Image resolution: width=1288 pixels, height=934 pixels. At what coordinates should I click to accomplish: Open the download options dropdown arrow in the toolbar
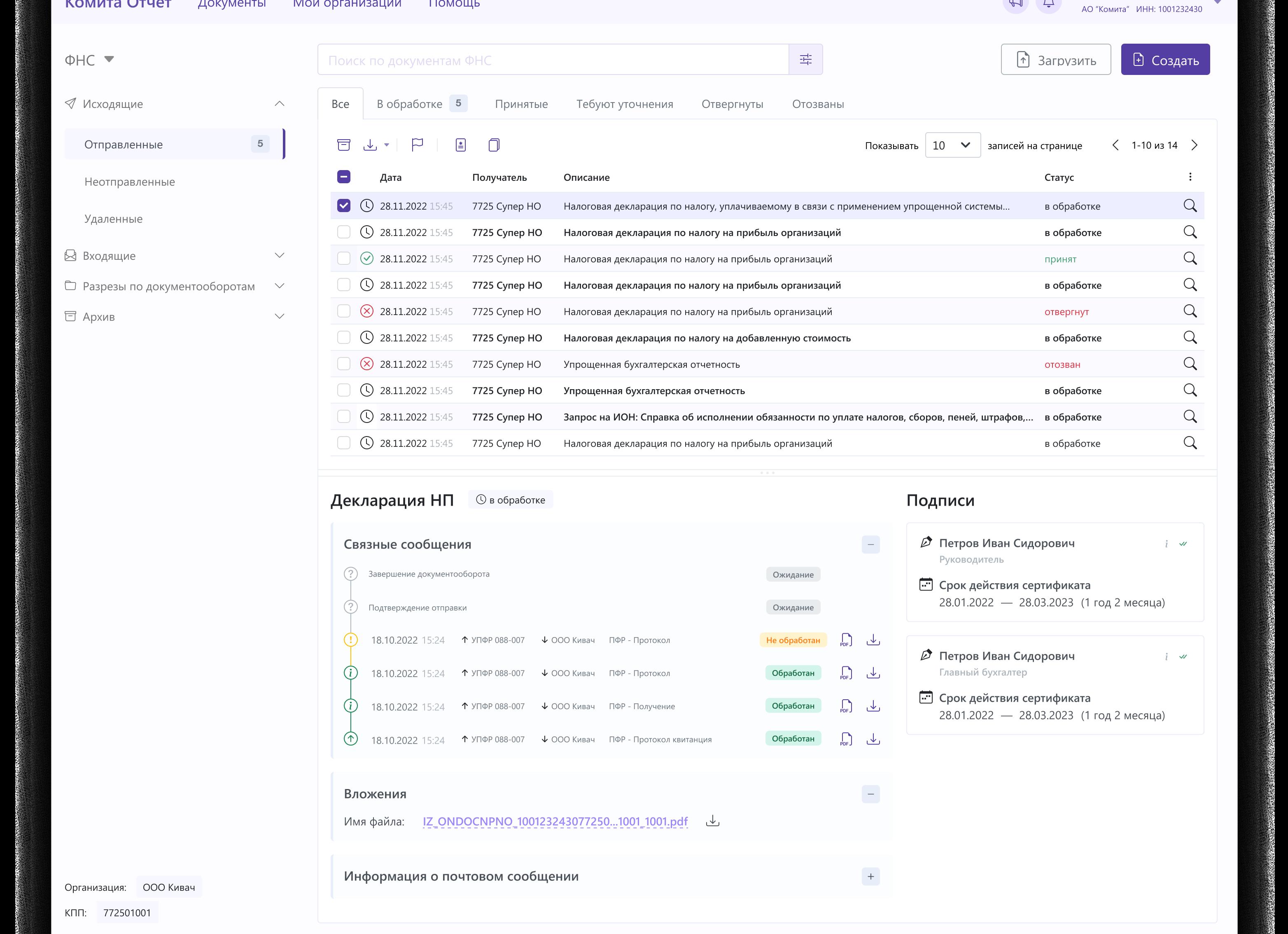click(387, 145)
